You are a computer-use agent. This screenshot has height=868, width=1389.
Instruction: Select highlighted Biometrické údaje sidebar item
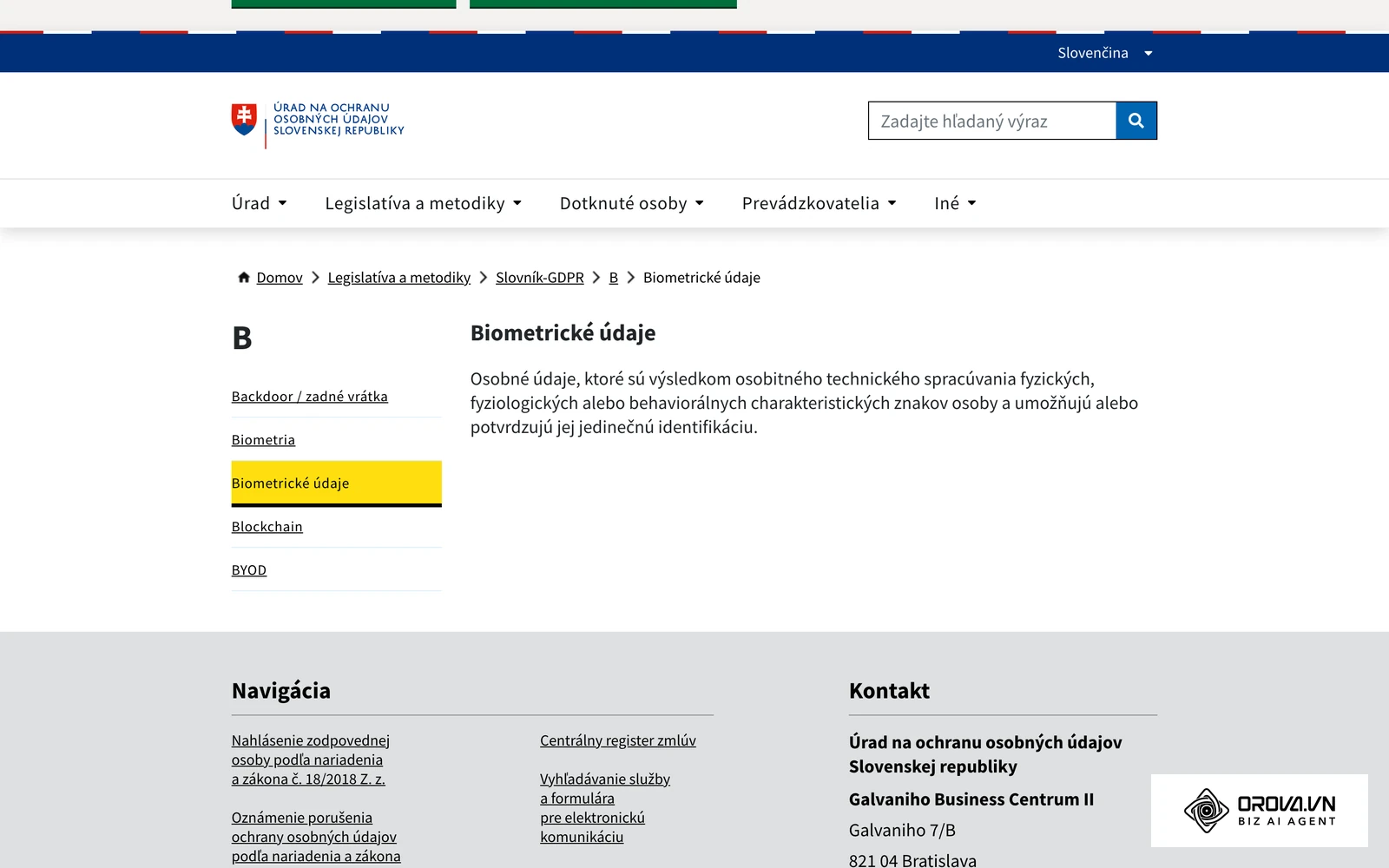pos(337,483)
